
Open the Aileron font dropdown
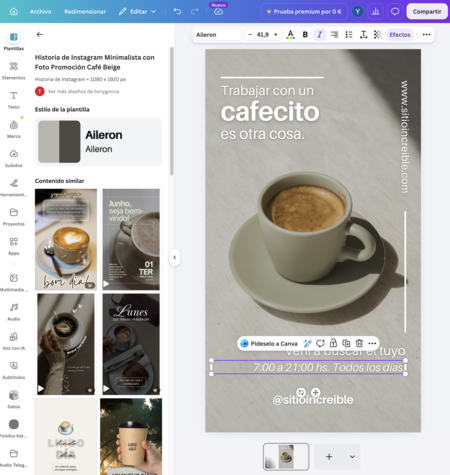(217, 35)
